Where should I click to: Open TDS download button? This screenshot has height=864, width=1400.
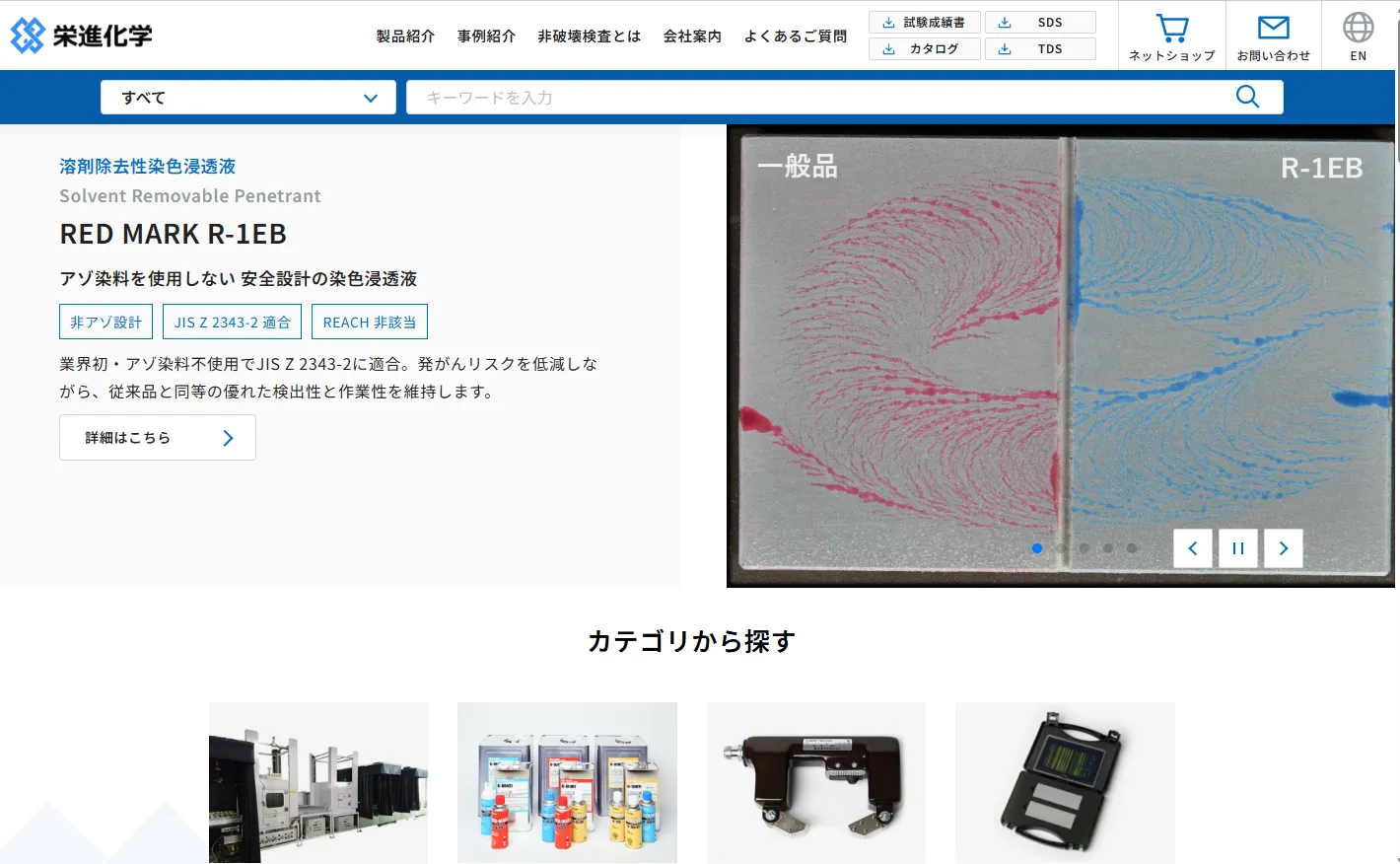(1040, 48)
